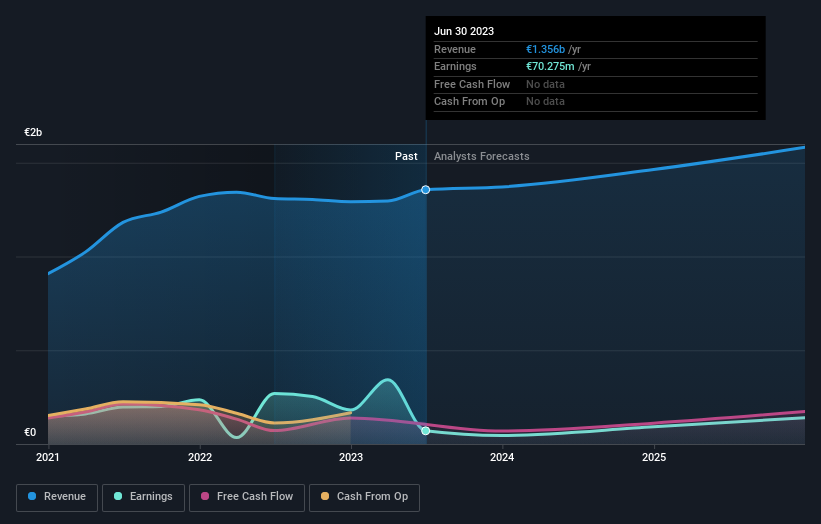
Task: Click the Cash From Op row in tooltip
Action: (x=596, y=102)
